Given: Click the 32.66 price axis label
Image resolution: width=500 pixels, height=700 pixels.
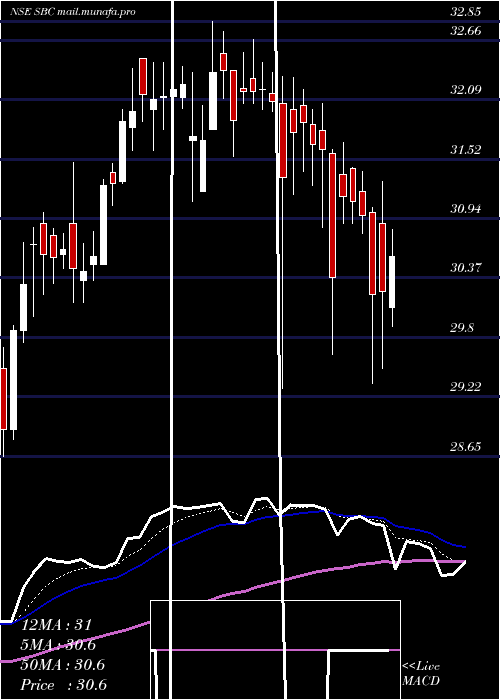Looking at the screenshot, I should (466, 31).
